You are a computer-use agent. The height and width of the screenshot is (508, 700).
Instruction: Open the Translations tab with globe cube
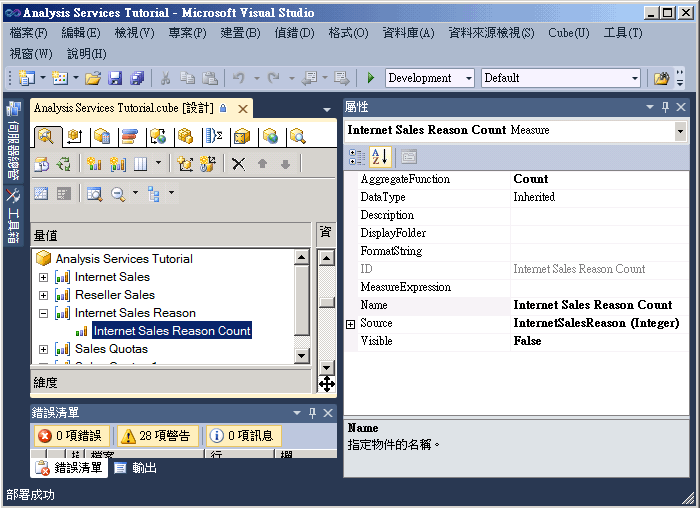[x=270, y=136]
